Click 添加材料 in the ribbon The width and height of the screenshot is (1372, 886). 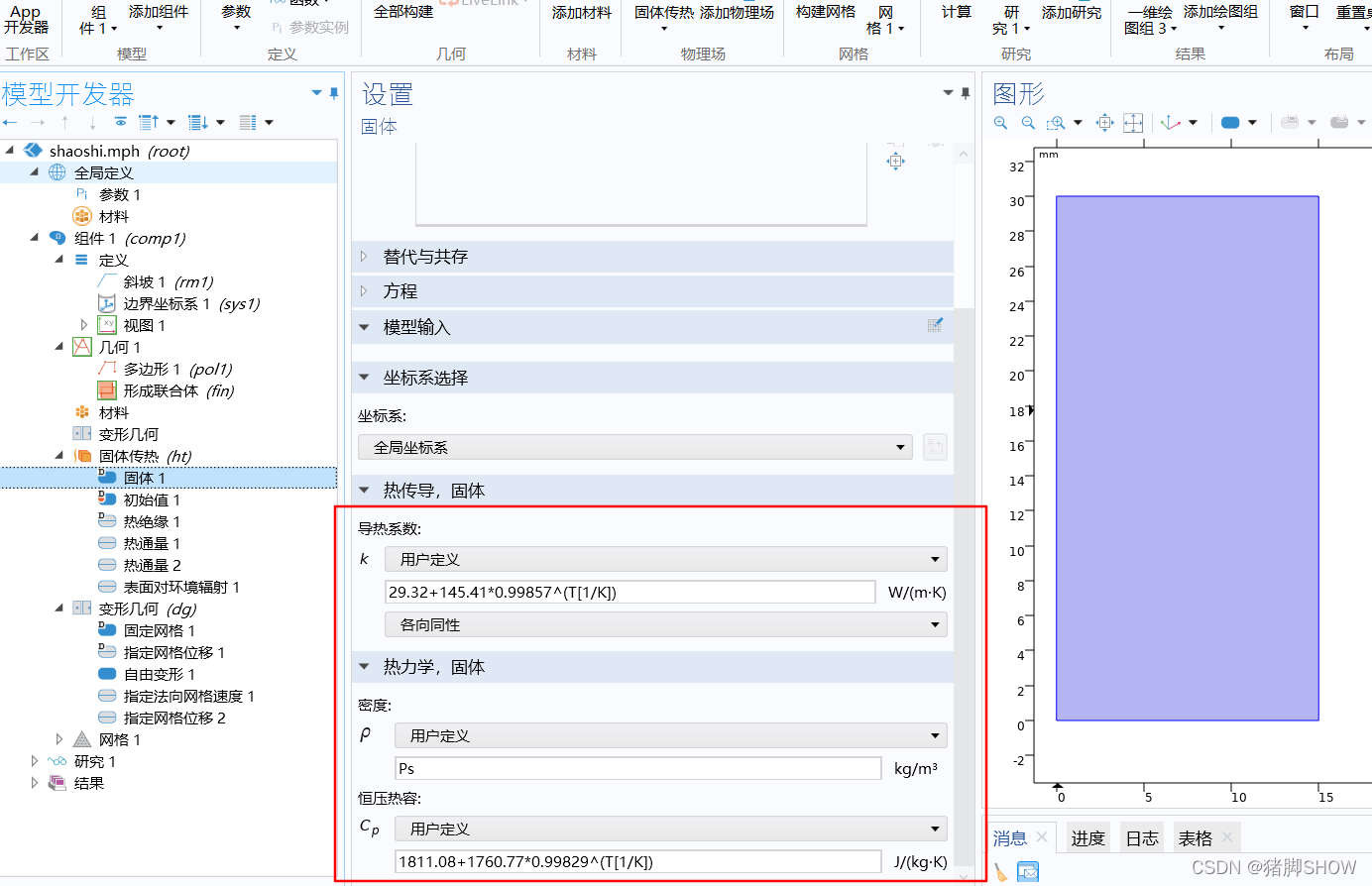point(582,12)
